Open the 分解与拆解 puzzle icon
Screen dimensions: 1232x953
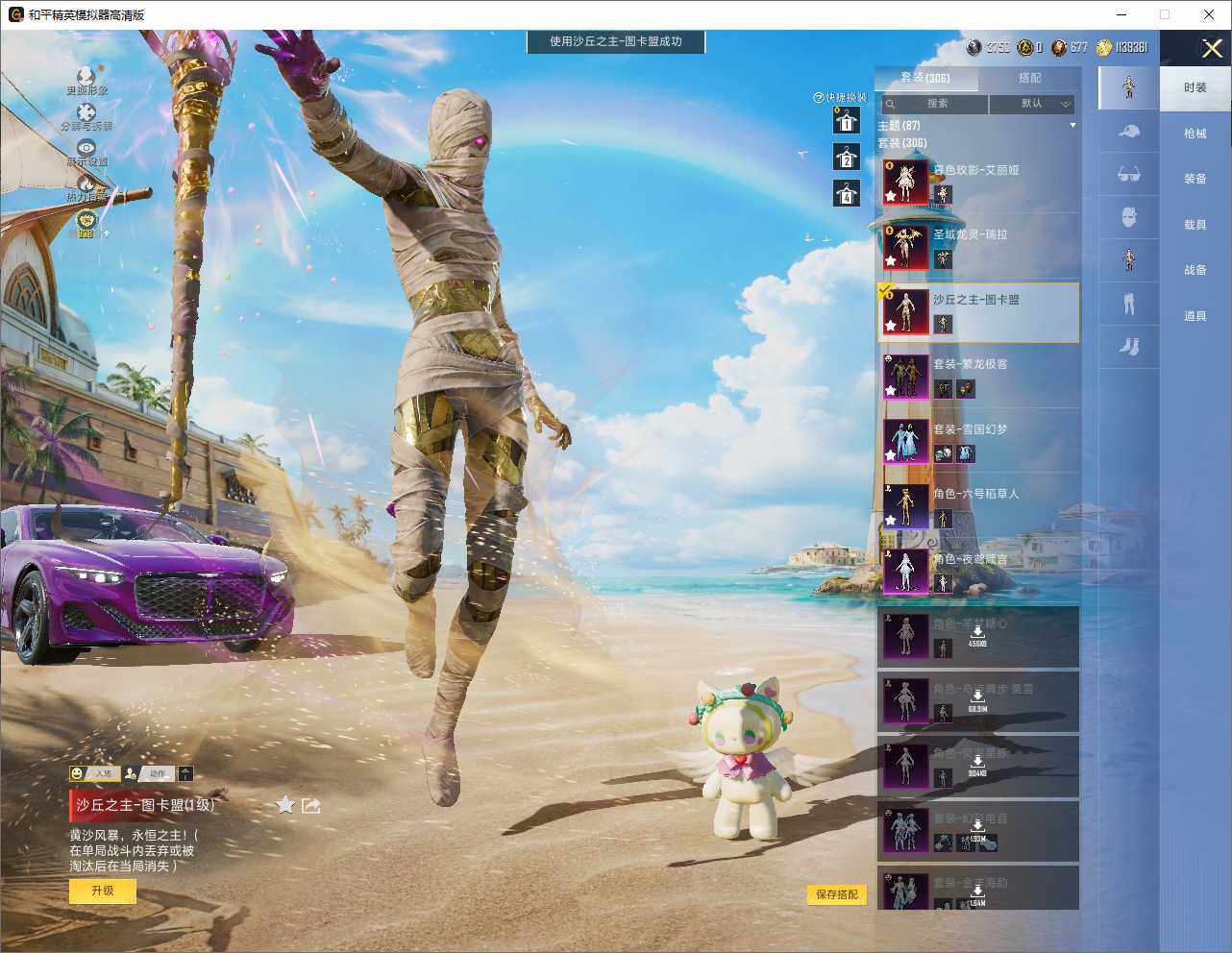(86, 112)
